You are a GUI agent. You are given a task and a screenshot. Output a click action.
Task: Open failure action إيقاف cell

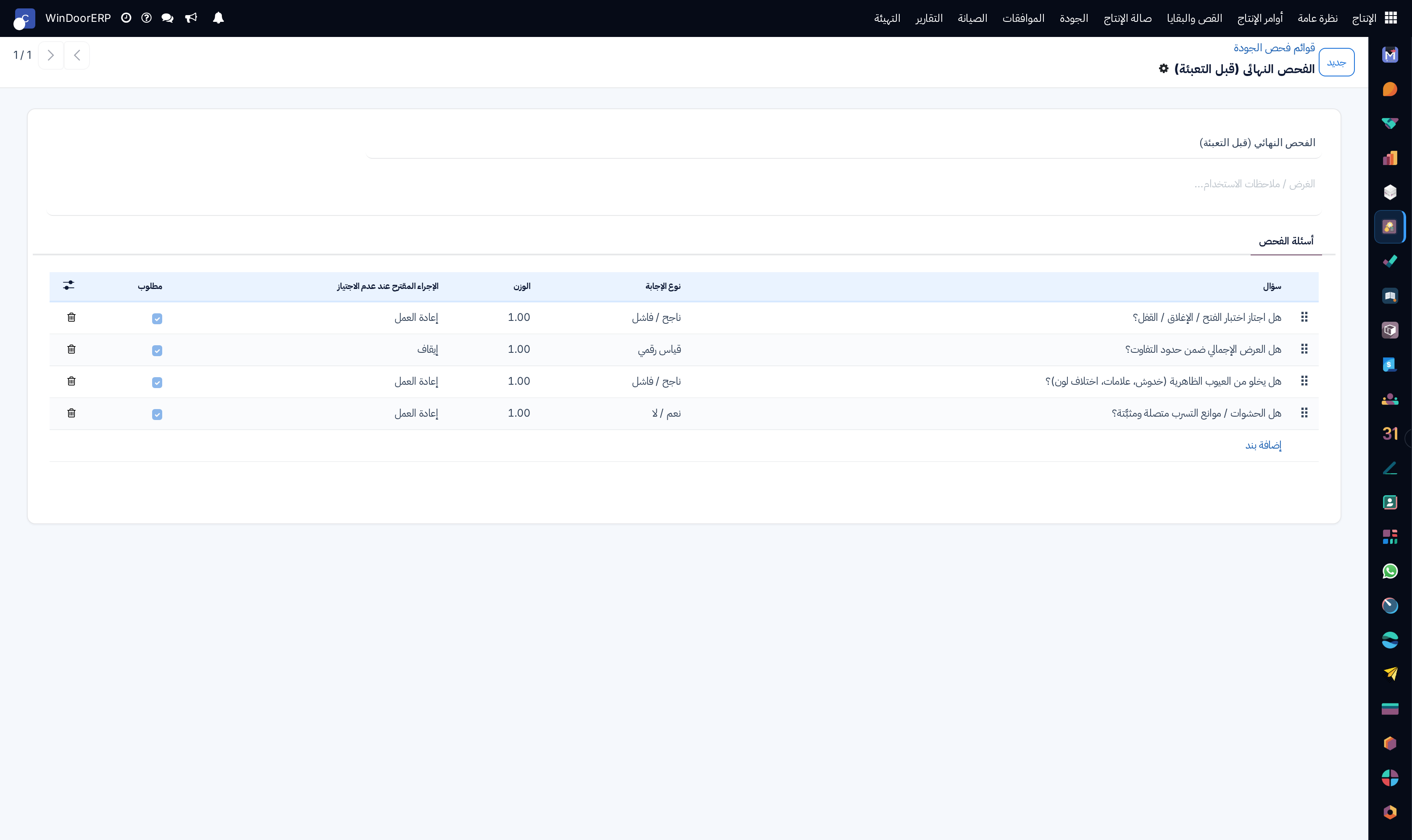(428, 349)
